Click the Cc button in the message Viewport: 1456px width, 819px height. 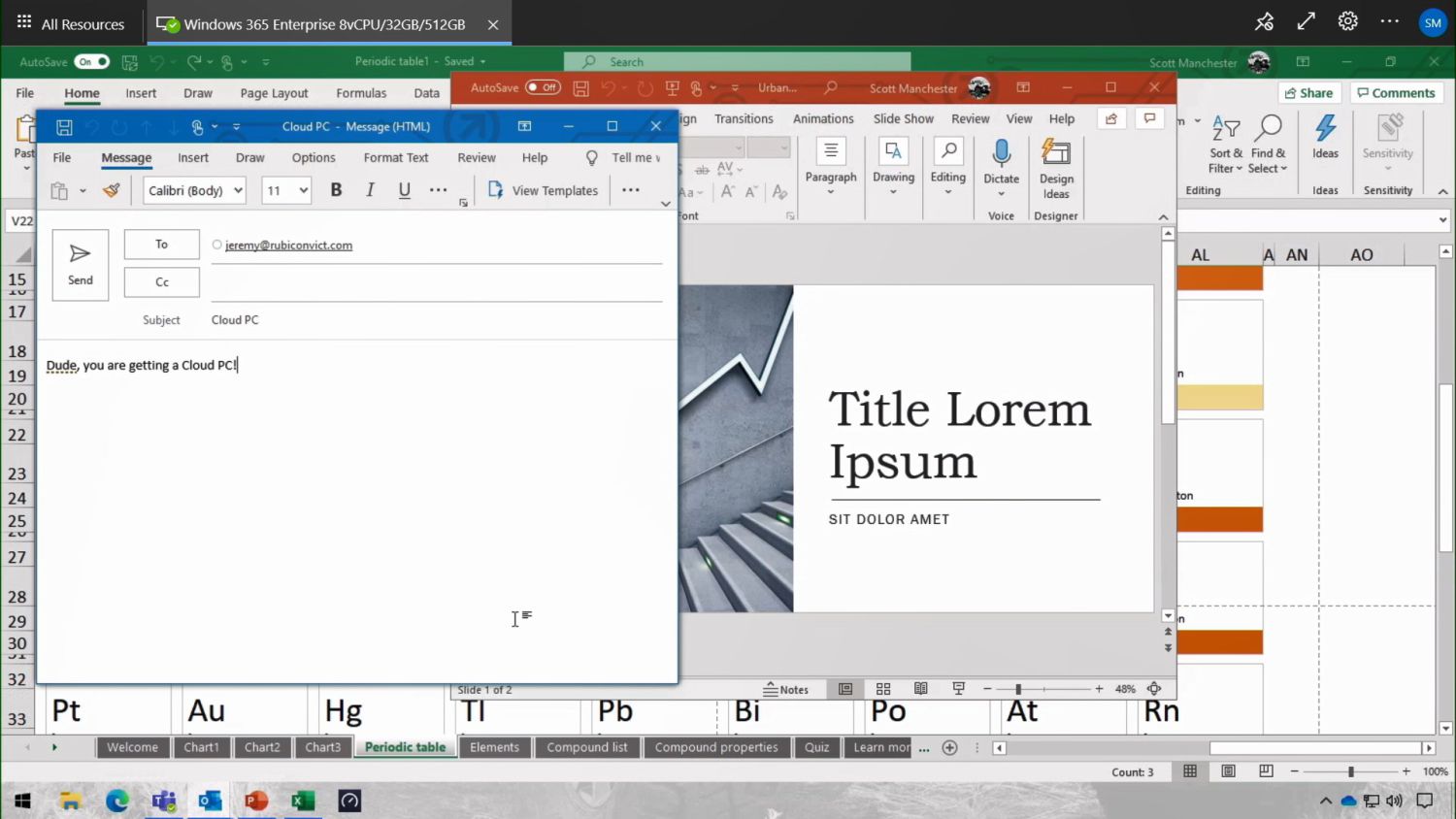click(x=162, y=282)
